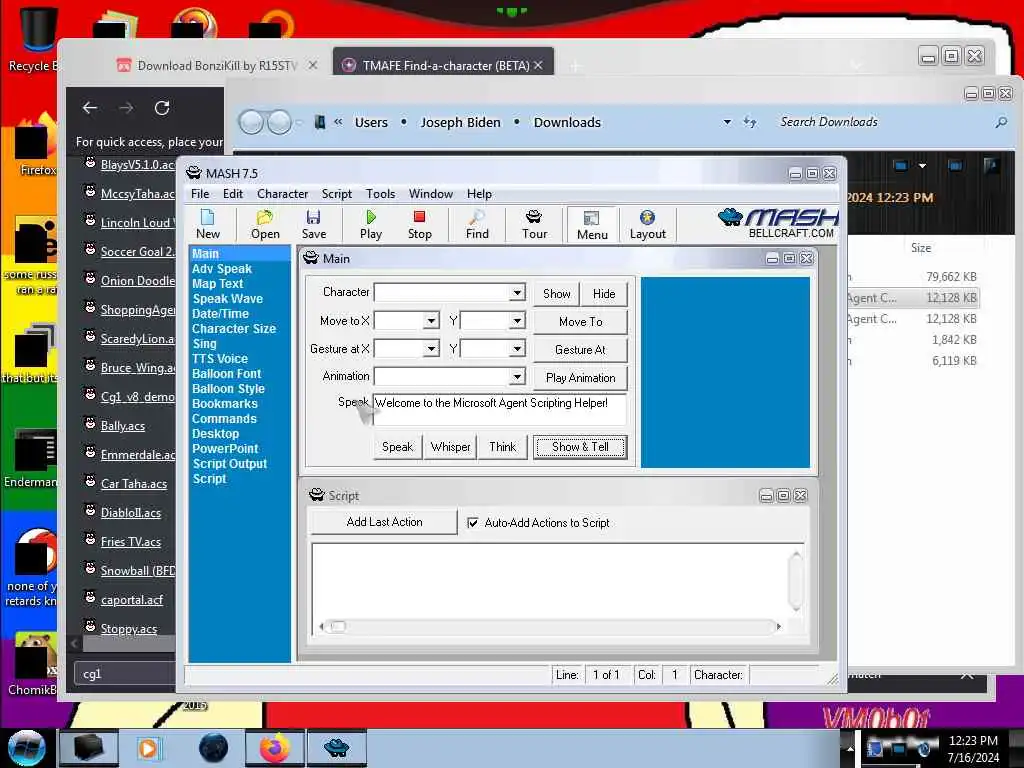Screen dimensions: 1024x768
Task: Click the Move To button
Action: coord(581,322)
